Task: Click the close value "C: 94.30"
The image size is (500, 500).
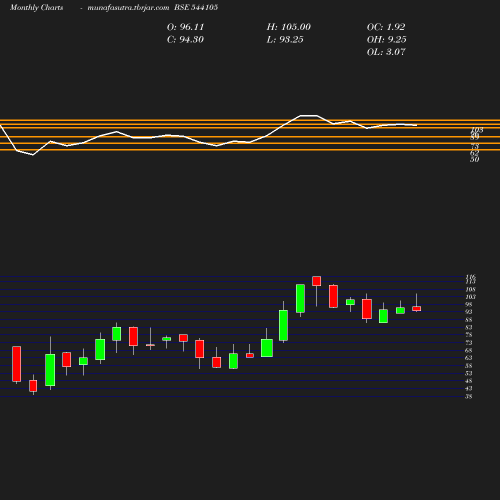Action: 185,40
